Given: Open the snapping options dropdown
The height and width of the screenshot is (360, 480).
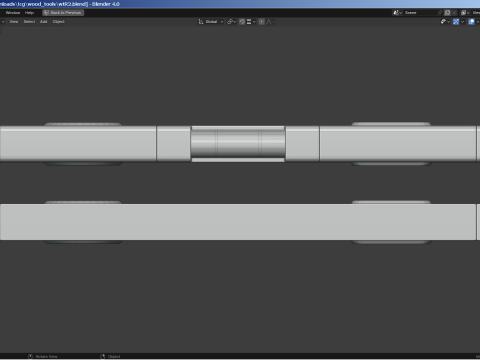Looking at the screenshot, I should coord(251,22).
